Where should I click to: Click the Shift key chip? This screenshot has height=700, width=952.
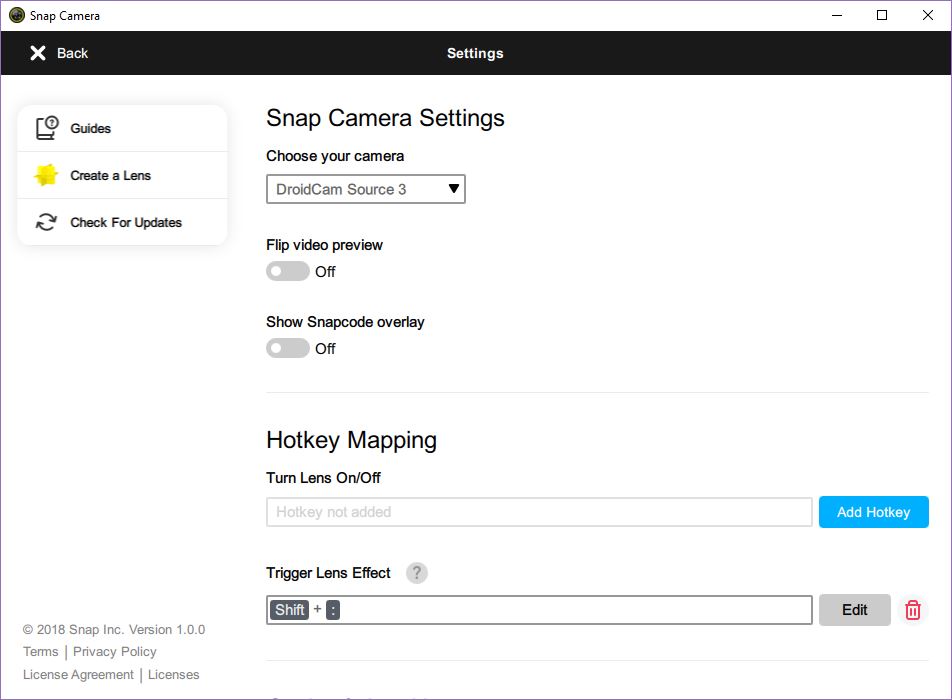(x=290, y=610)
